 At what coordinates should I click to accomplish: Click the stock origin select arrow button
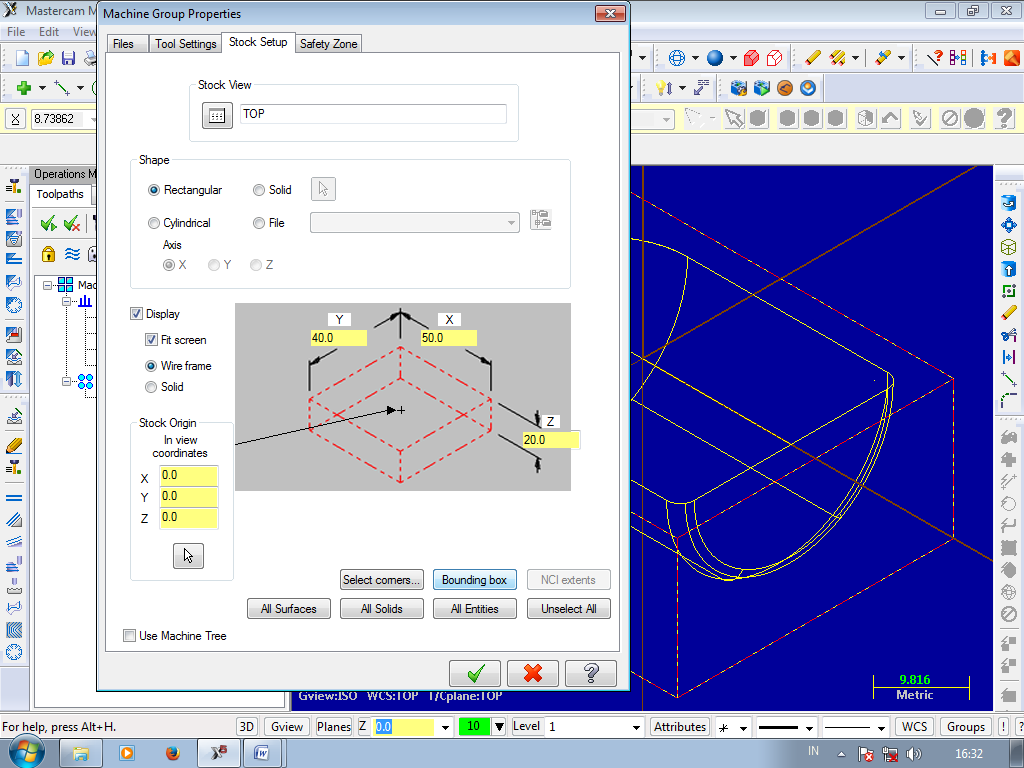point(188,556)
